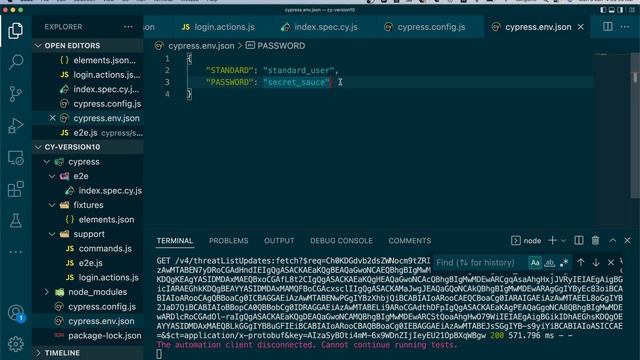The width and height of the screenshot is (640, 360).
Task: Open the Manage gear menu
Action: (x=16, y=344)
